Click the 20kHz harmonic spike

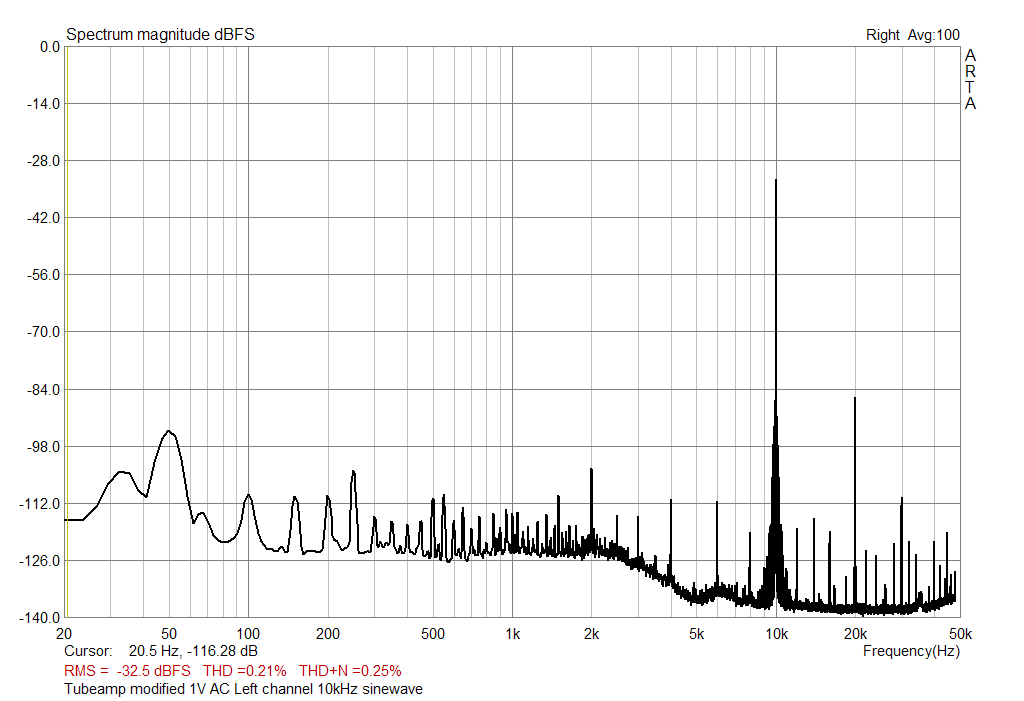[x=855, y=420]
